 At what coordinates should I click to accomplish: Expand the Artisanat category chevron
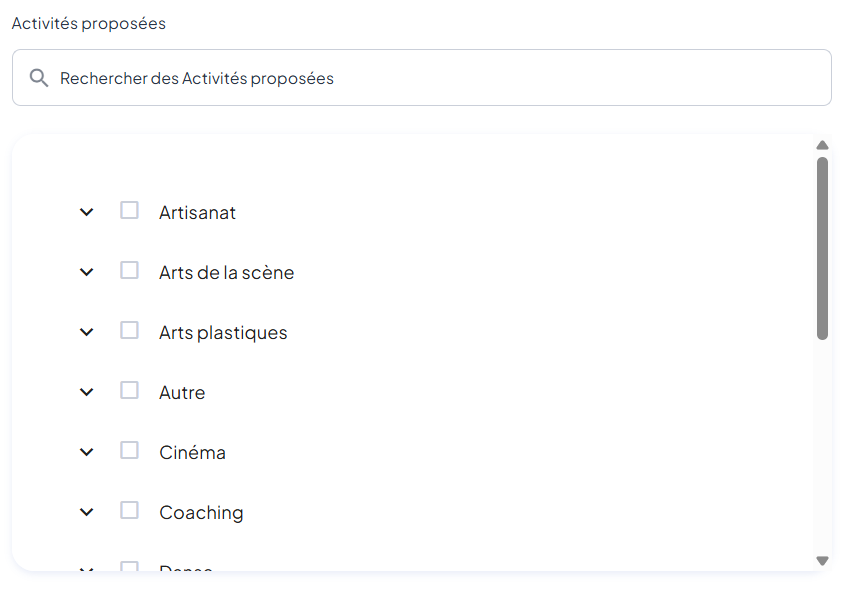(x=87, y=212)
